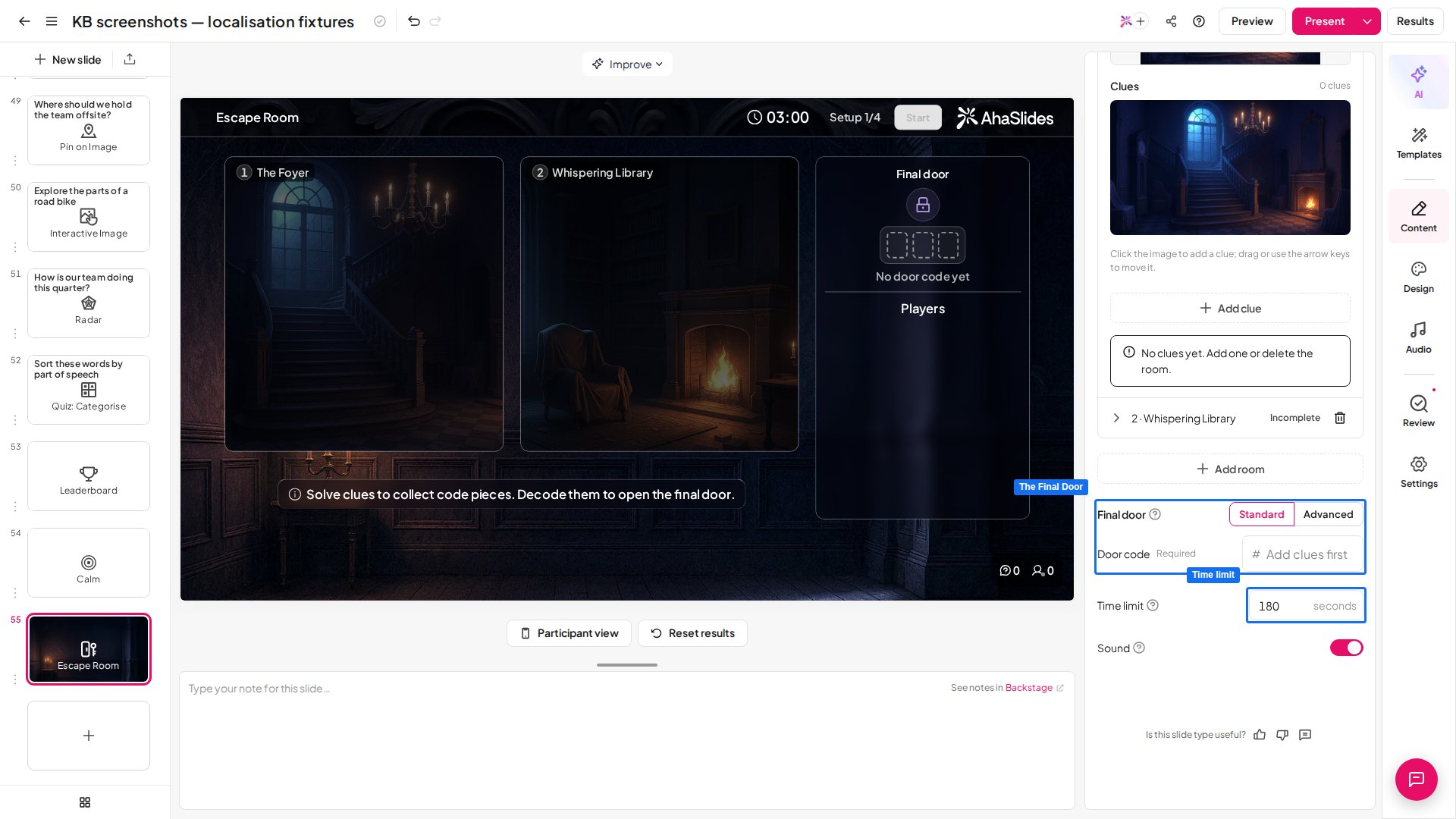Open the live chat bubble button

[1416, 779]
